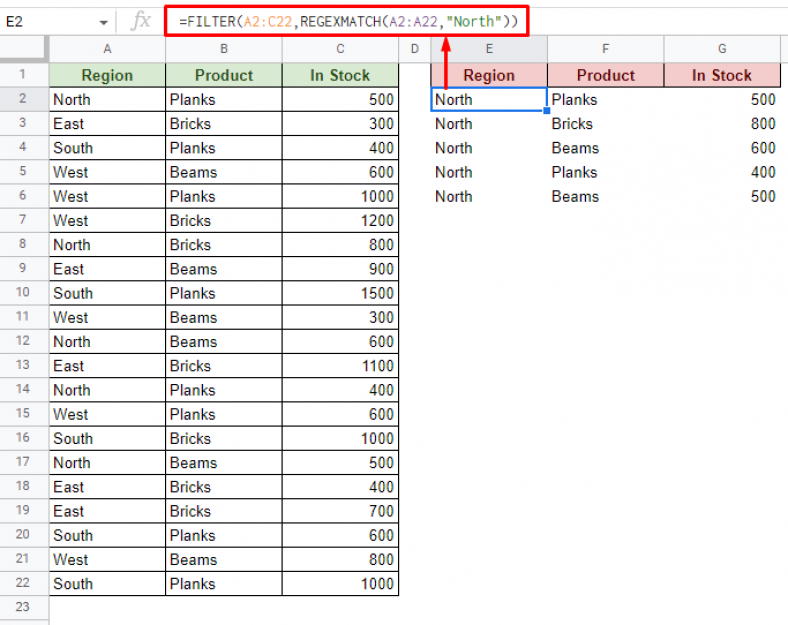Select column F header
The width and height of the screenshot is (788, 625).
tap(605, 49)
